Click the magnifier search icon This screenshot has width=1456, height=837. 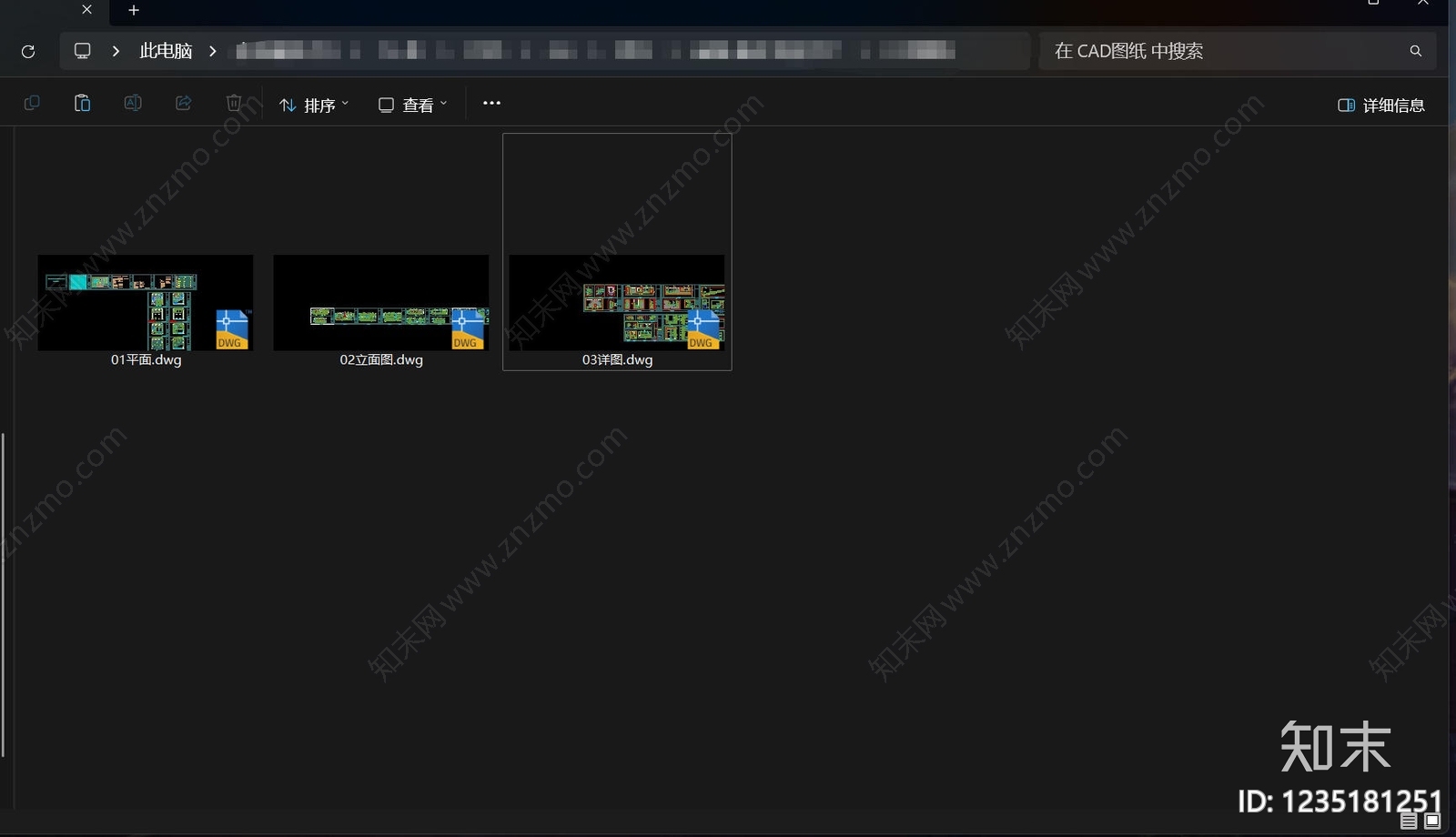tap(1415, 51)
